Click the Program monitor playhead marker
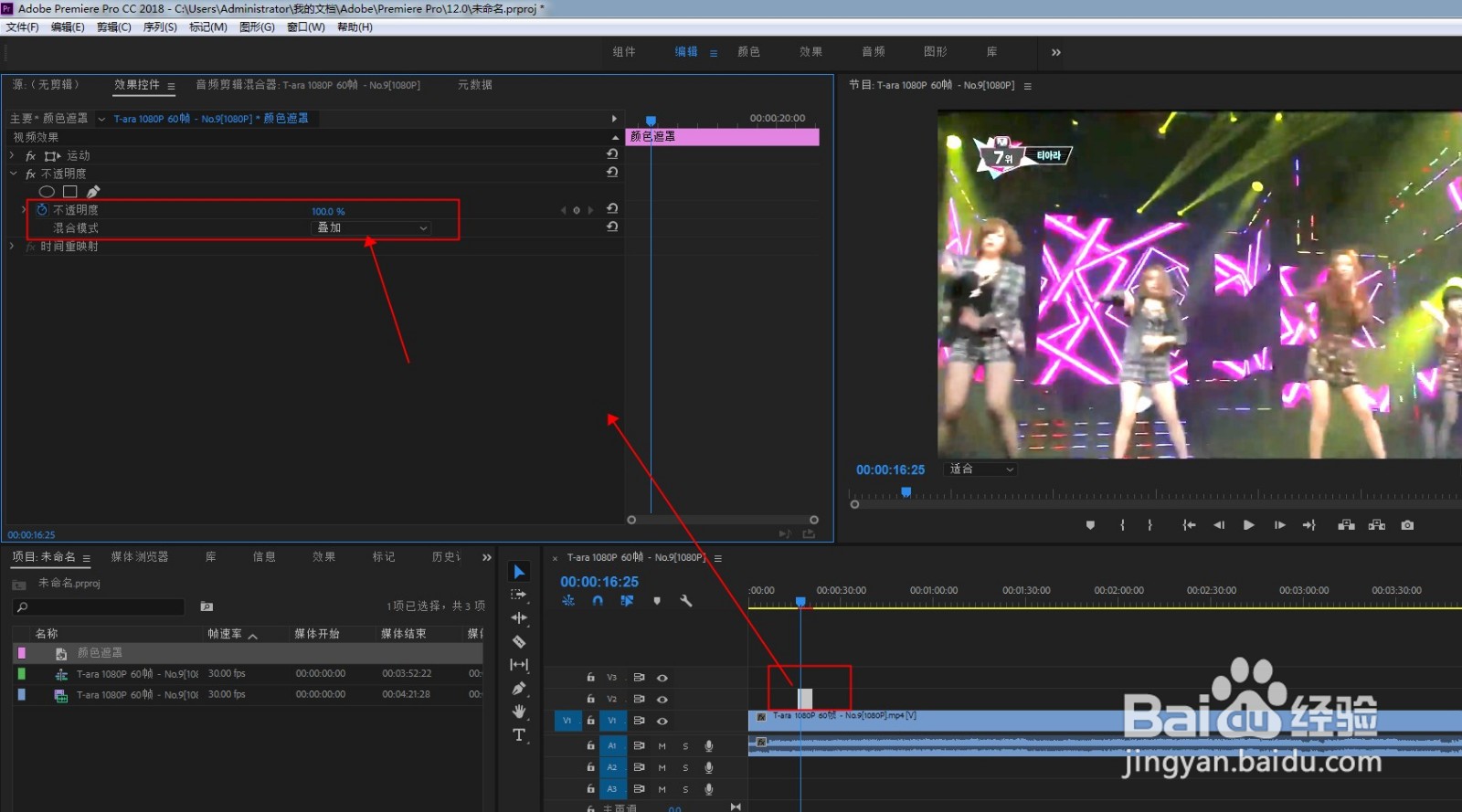Screen dimensions: 1462x812 pos(906,492)
